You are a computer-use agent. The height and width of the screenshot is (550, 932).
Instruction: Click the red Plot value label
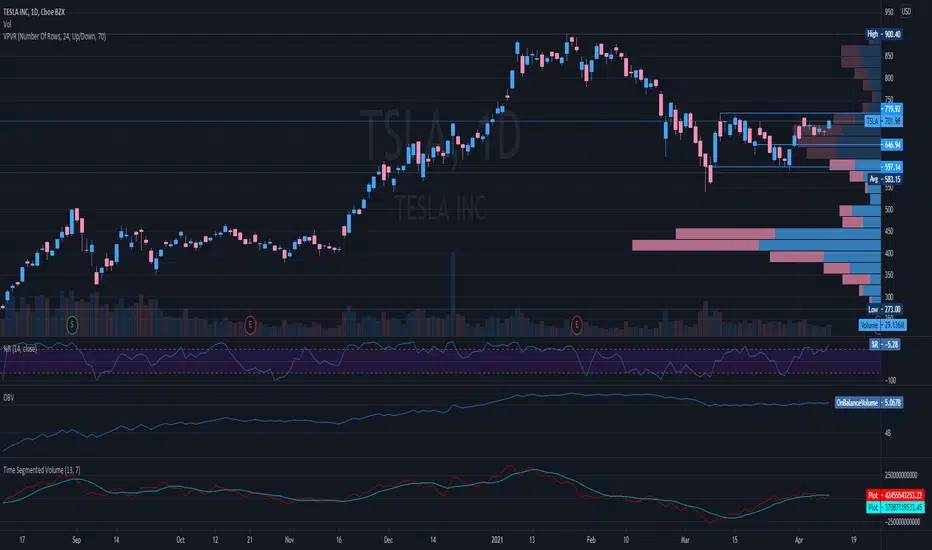point(895,495)
